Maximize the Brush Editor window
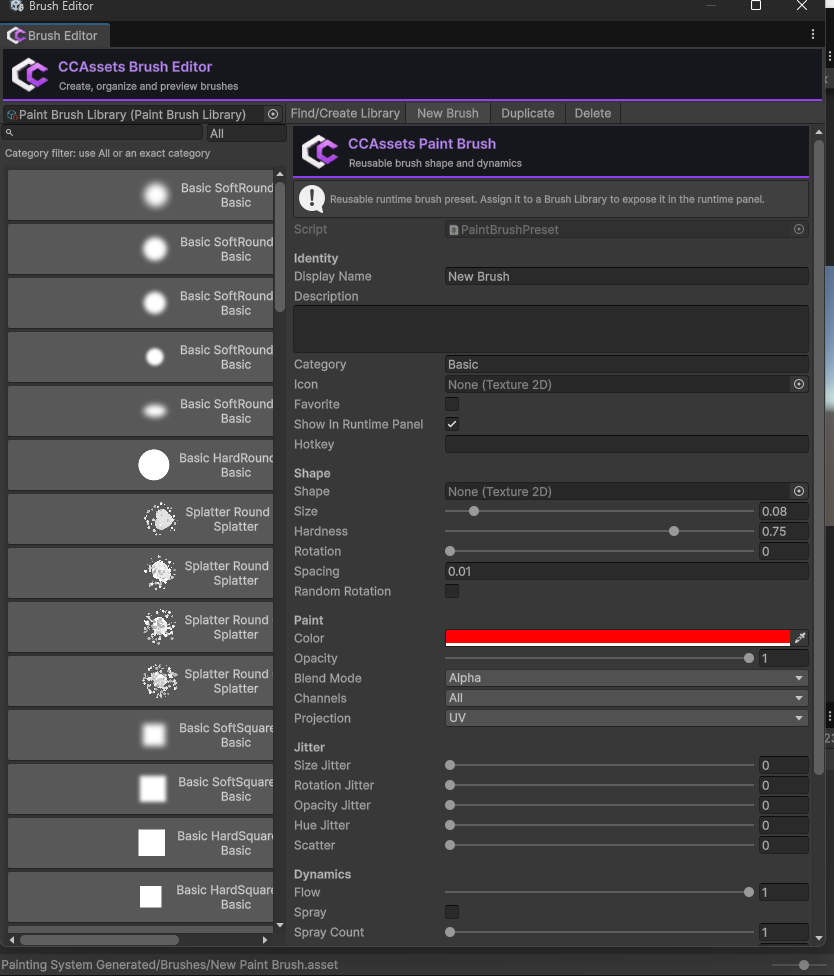 click(x=756, y=6)
